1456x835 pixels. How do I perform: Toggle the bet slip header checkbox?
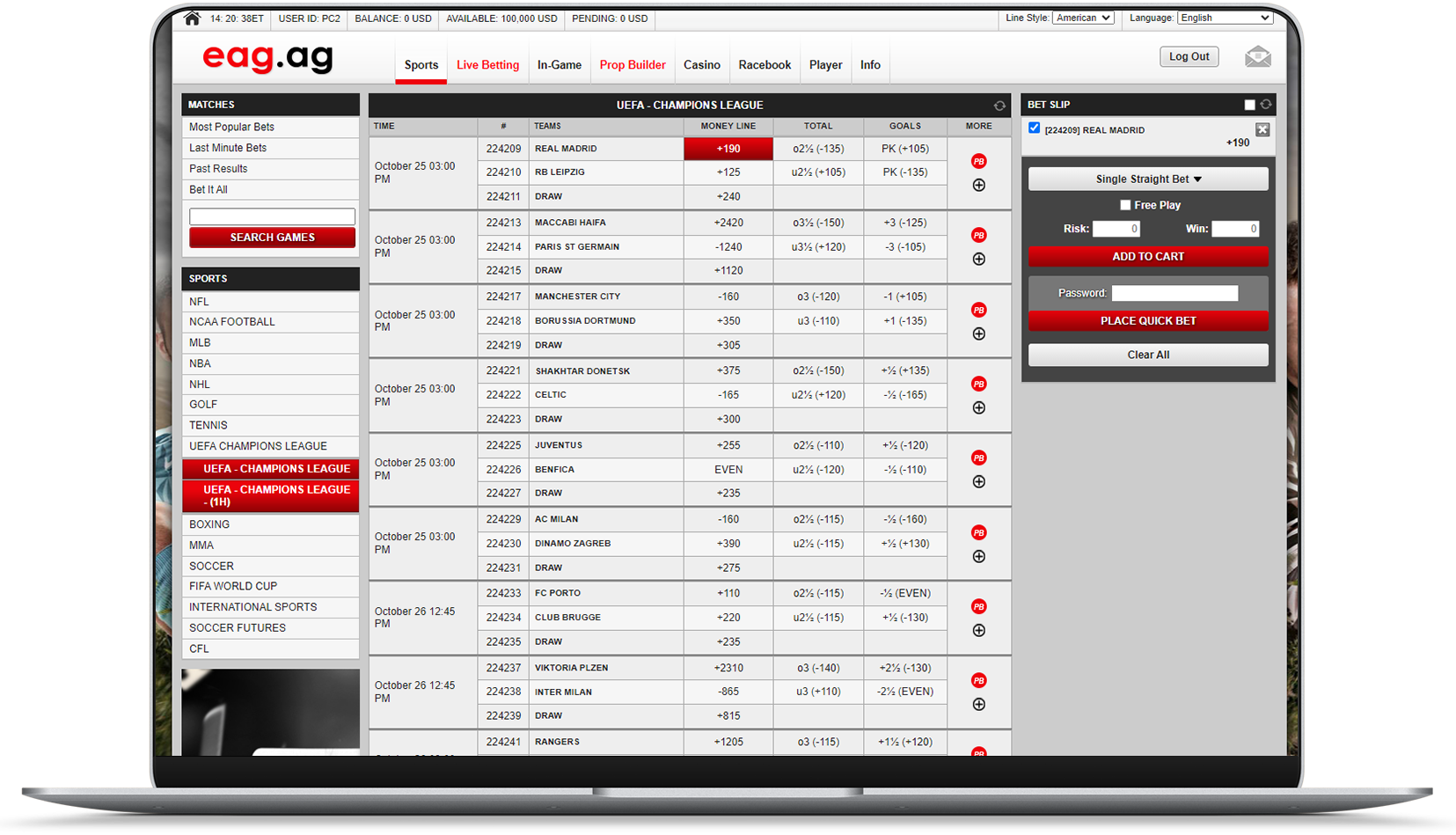point(1249,105)
